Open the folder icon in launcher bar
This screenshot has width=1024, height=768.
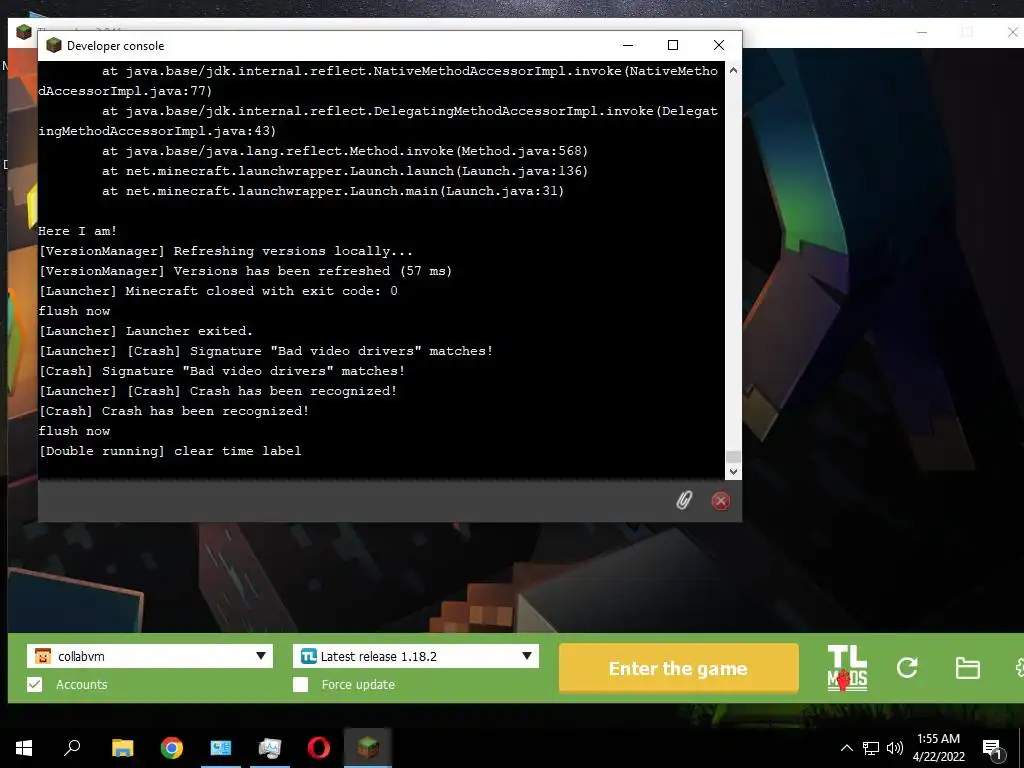click(x=967, y=668)
